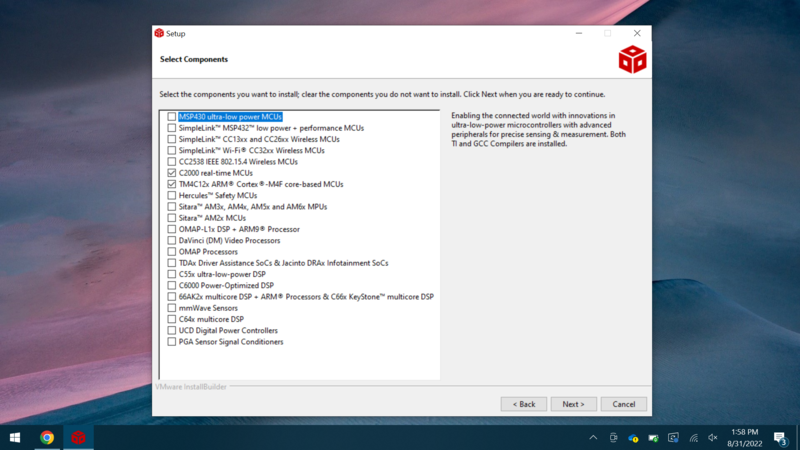Tick DaVinci (DM) Video Processors checkbox

171,240
